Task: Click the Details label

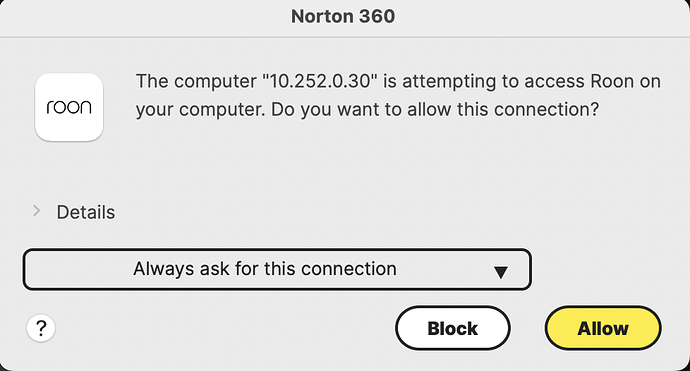Action: (x=86, y=212)
